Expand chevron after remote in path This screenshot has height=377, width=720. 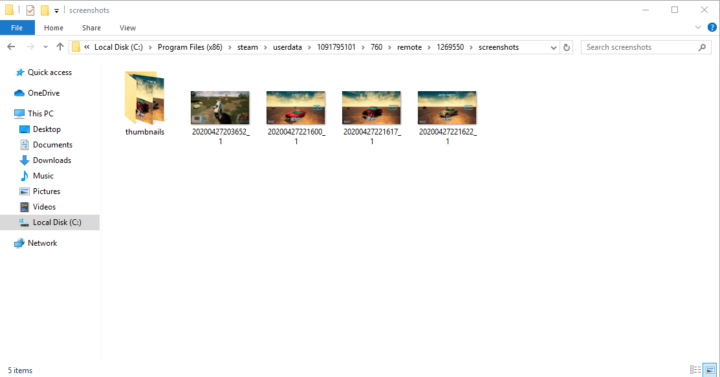429,47
